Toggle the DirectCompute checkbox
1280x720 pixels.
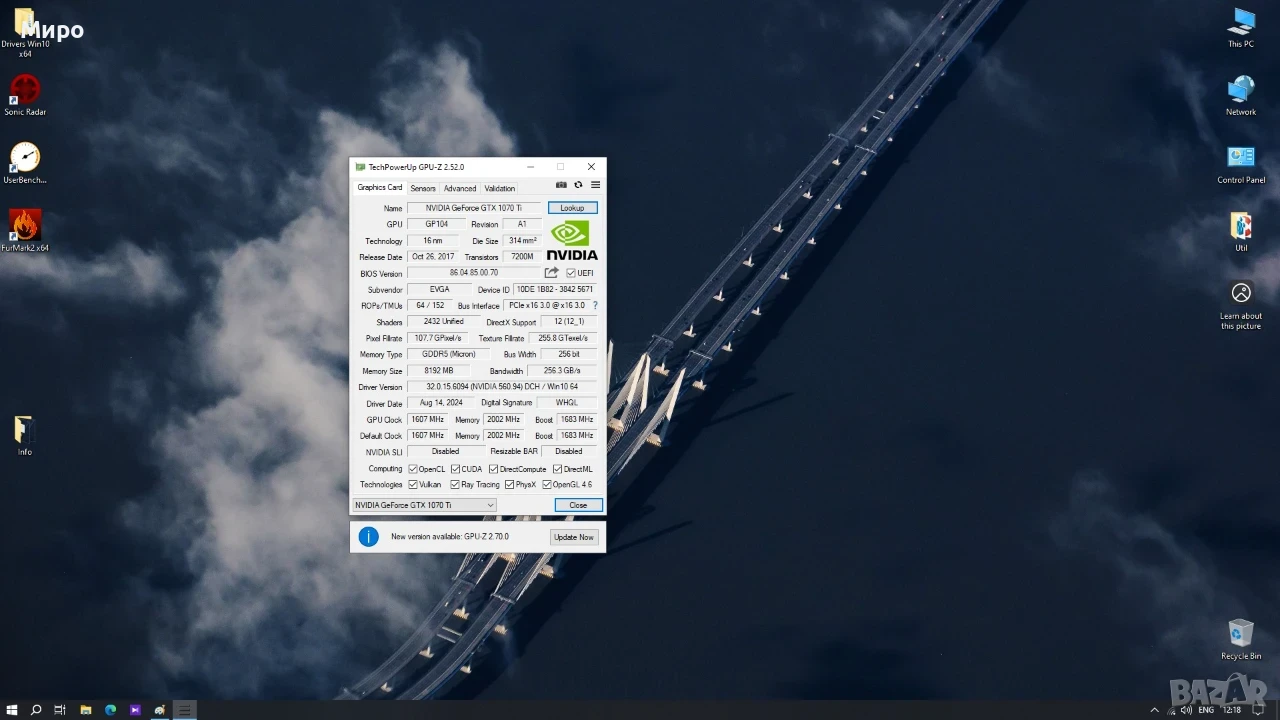494,469
